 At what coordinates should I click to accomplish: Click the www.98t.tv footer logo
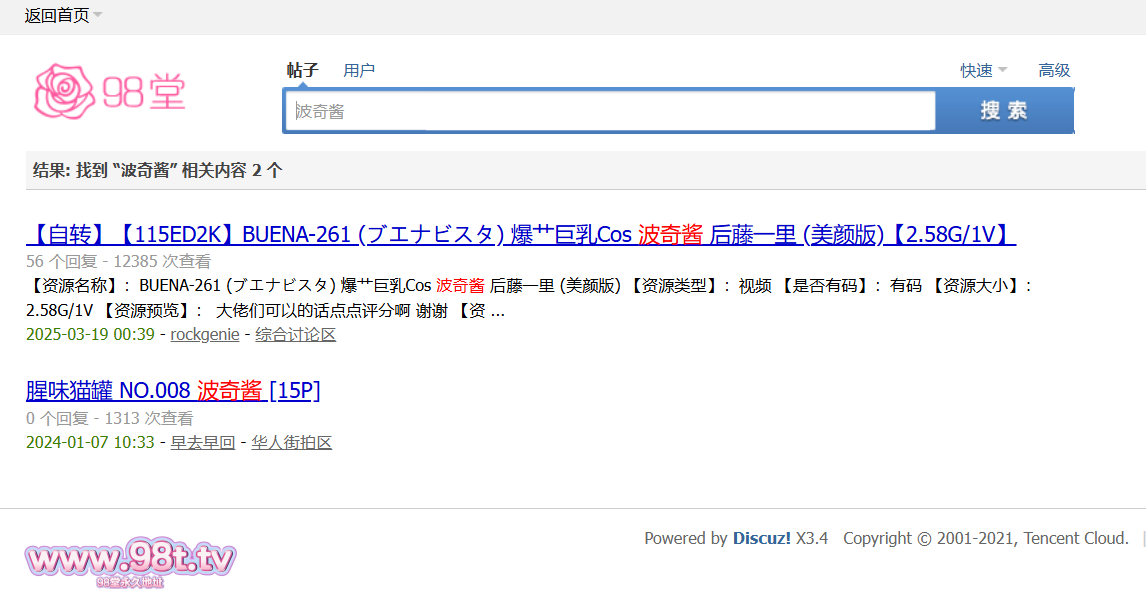pos(130,560)
